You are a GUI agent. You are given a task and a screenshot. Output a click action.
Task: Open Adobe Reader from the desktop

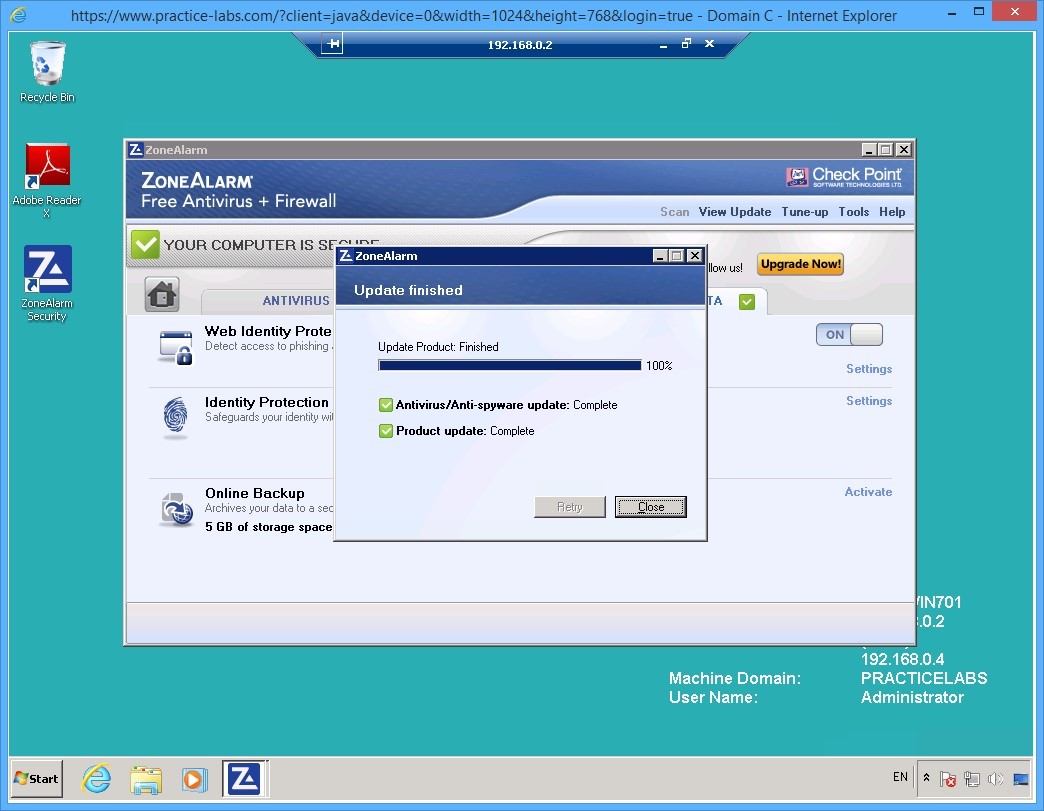pos(46,163)
